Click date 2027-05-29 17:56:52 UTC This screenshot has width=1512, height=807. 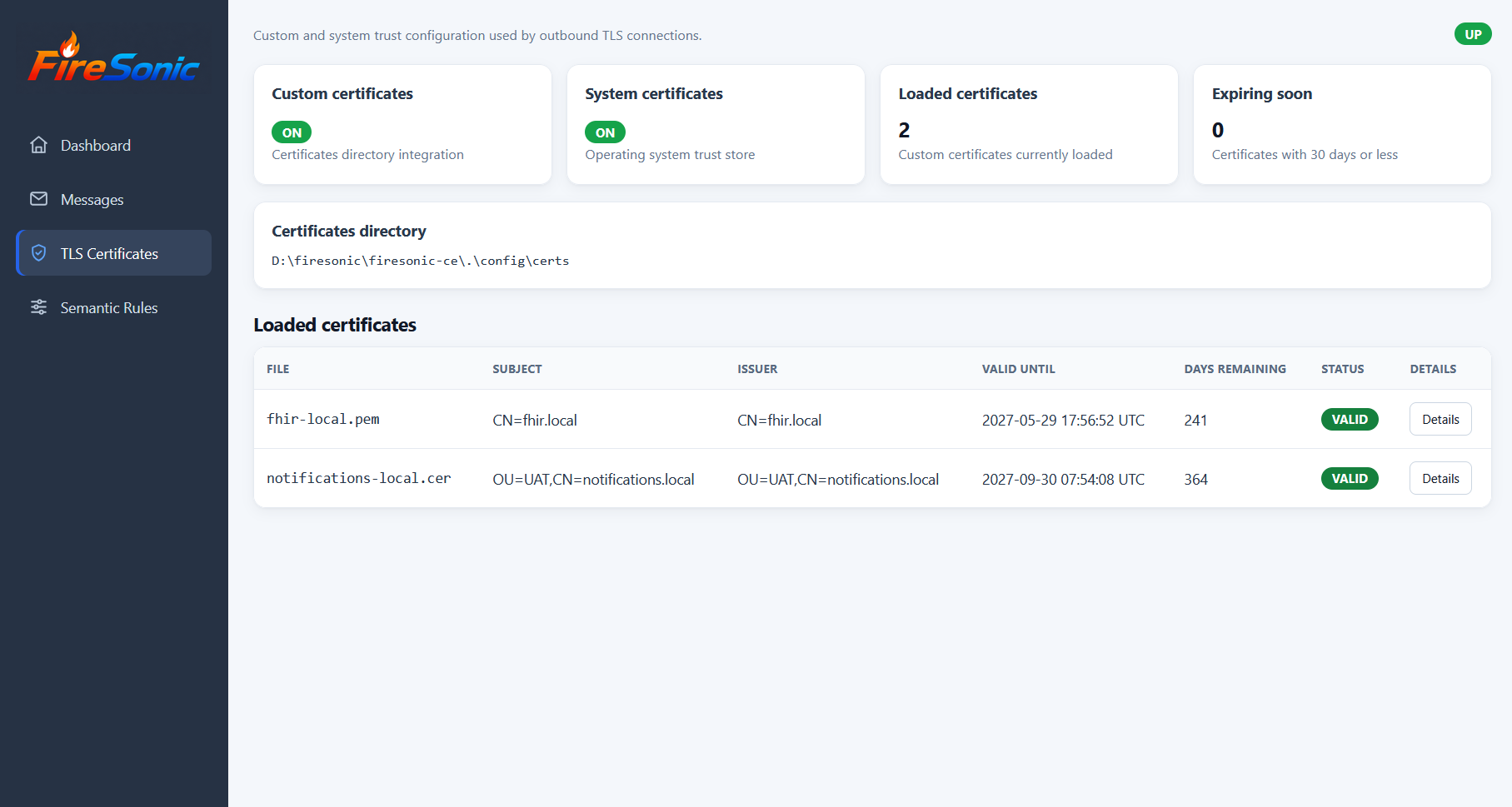coord(1064,421)
